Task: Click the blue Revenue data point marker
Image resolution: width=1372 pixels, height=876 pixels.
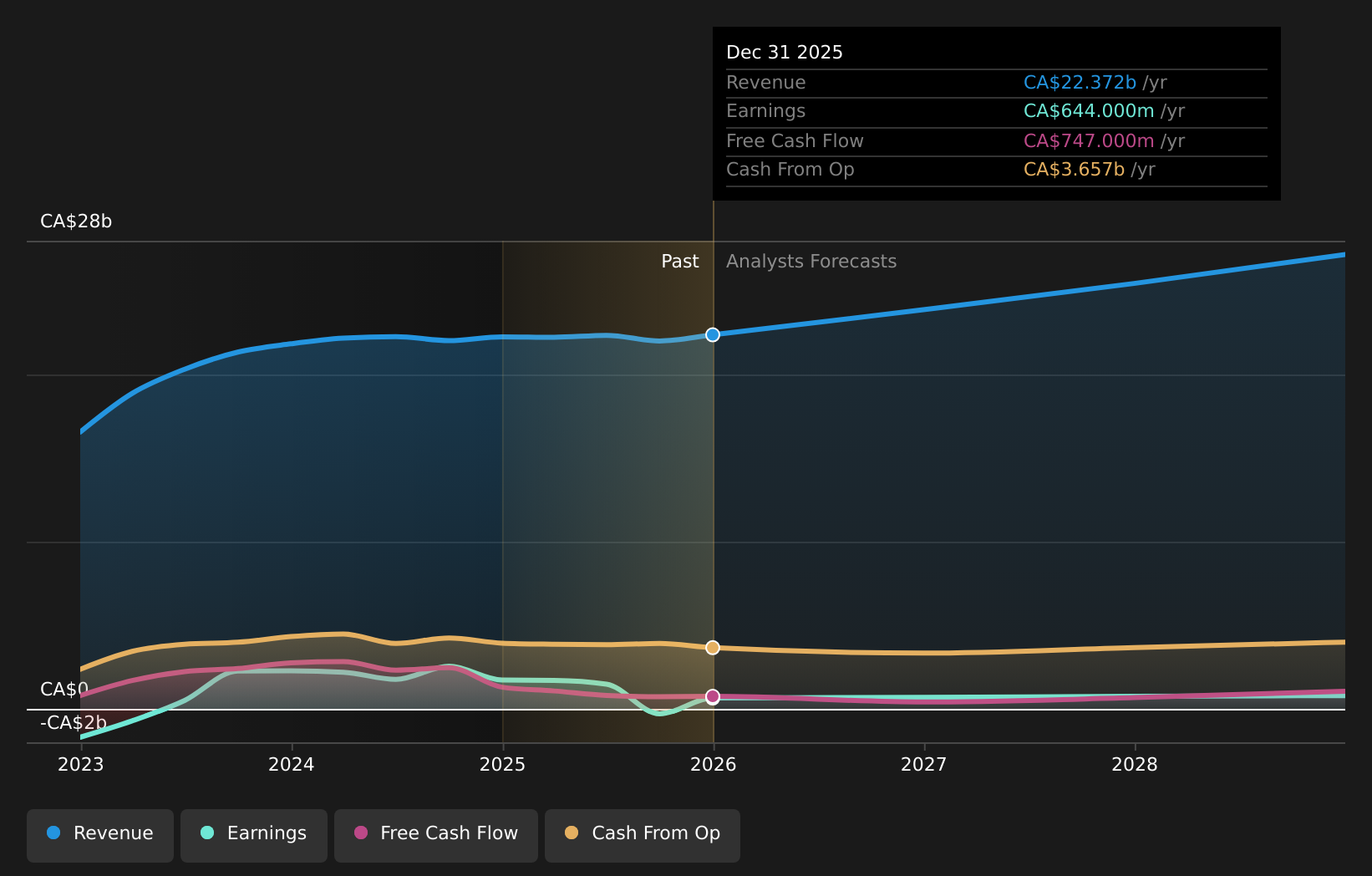Action: pyautogui.click(x=713, y=335)
